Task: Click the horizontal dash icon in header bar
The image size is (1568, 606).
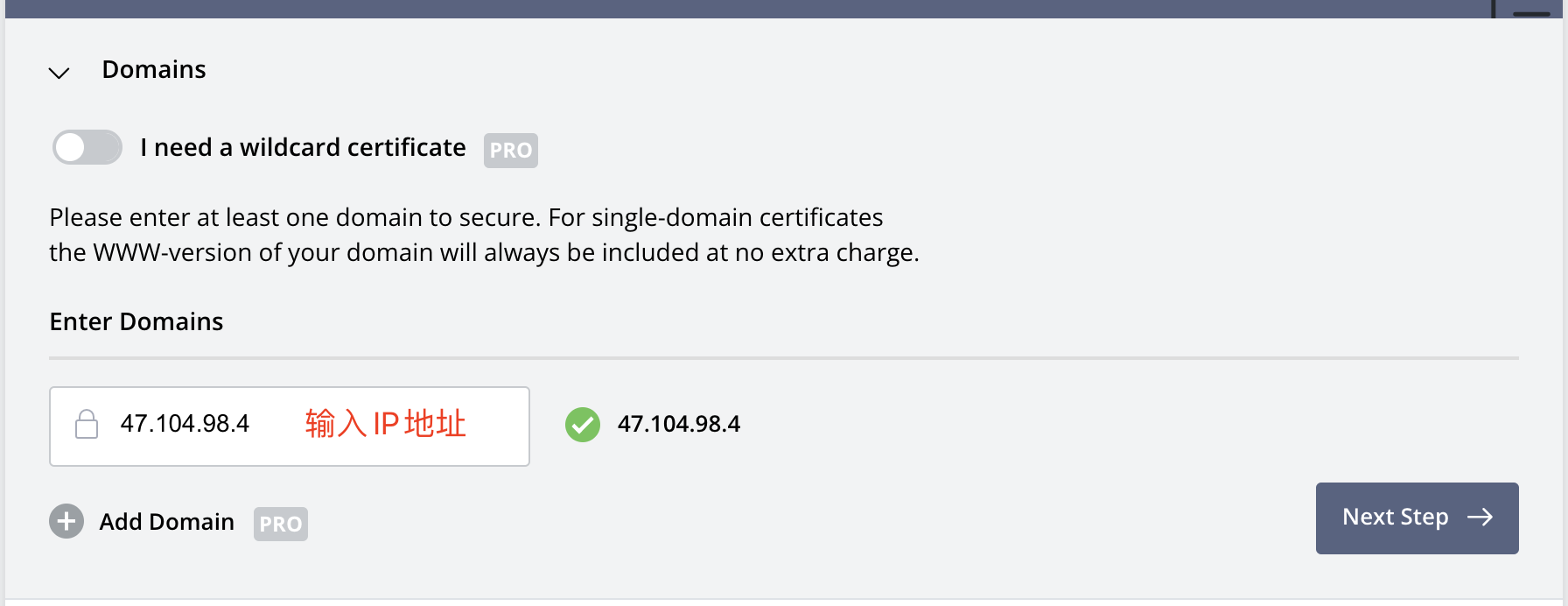Action: tap(1531, 13)
